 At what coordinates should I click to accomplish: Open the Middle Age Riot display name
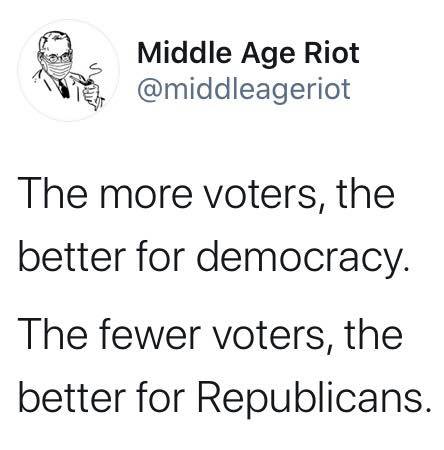(x=248, y=53)
